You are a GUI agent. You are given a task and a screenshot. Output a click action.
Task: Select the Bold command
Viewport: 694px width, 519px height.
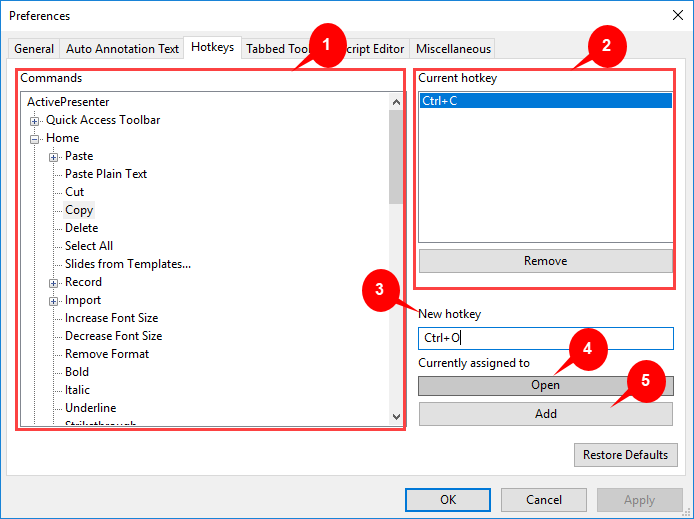(77, 372)
